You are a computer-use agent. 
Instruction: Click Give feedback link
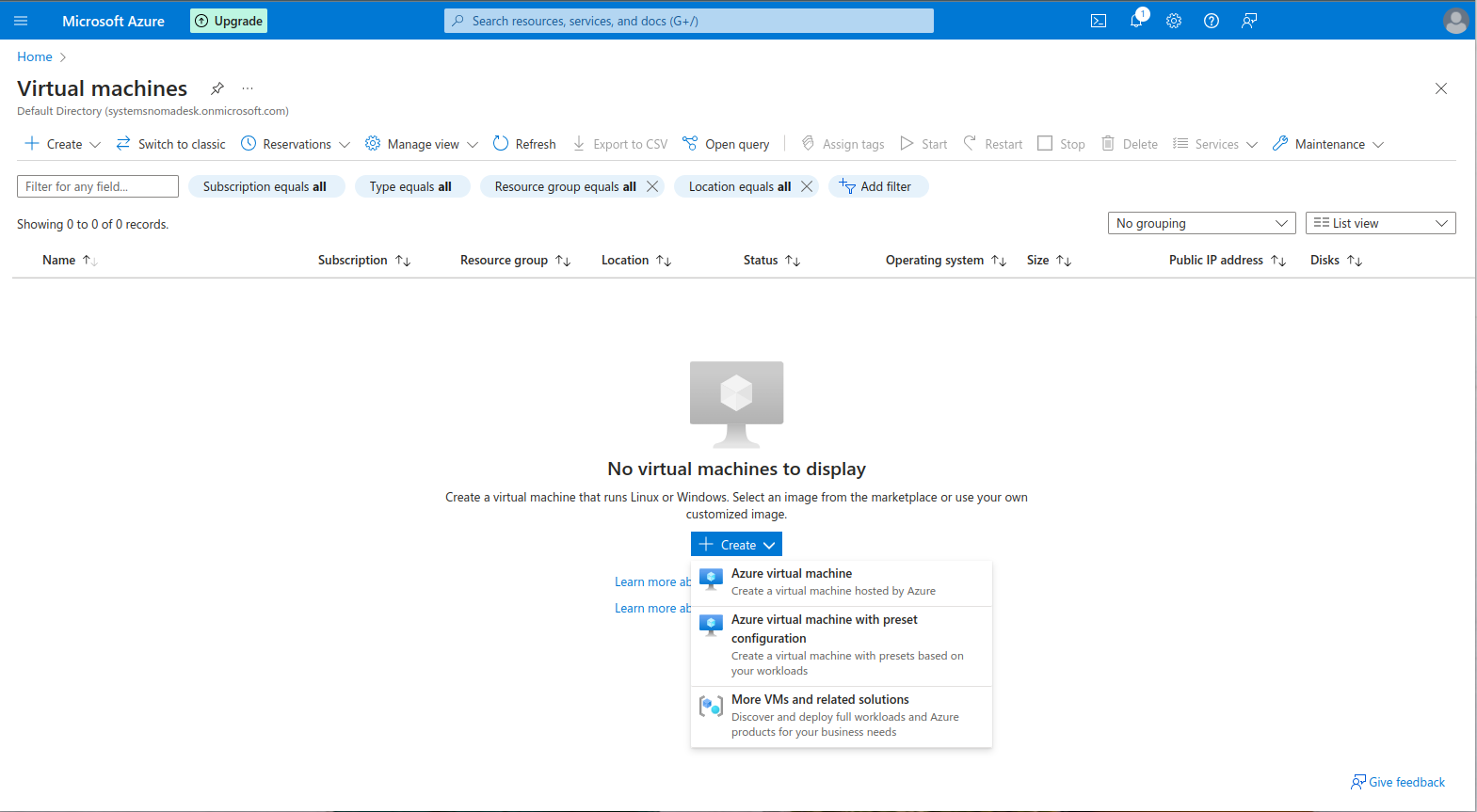click(1398, 782)
